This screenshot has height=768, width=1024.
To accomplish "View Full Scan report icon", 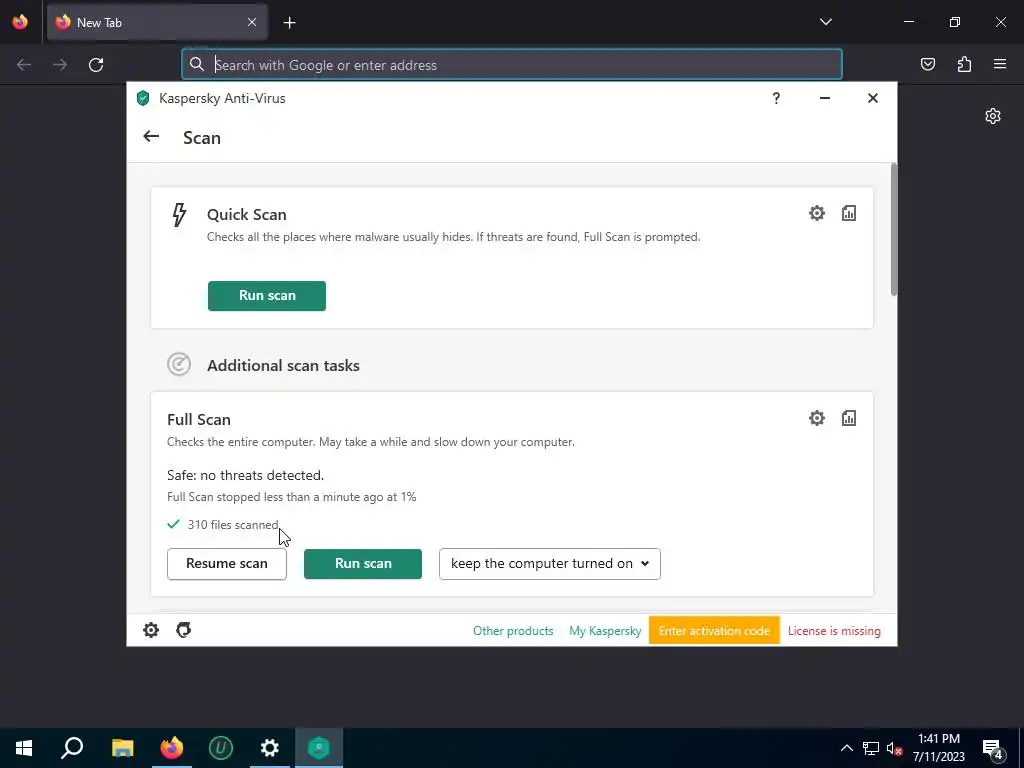I will point(848,418).
